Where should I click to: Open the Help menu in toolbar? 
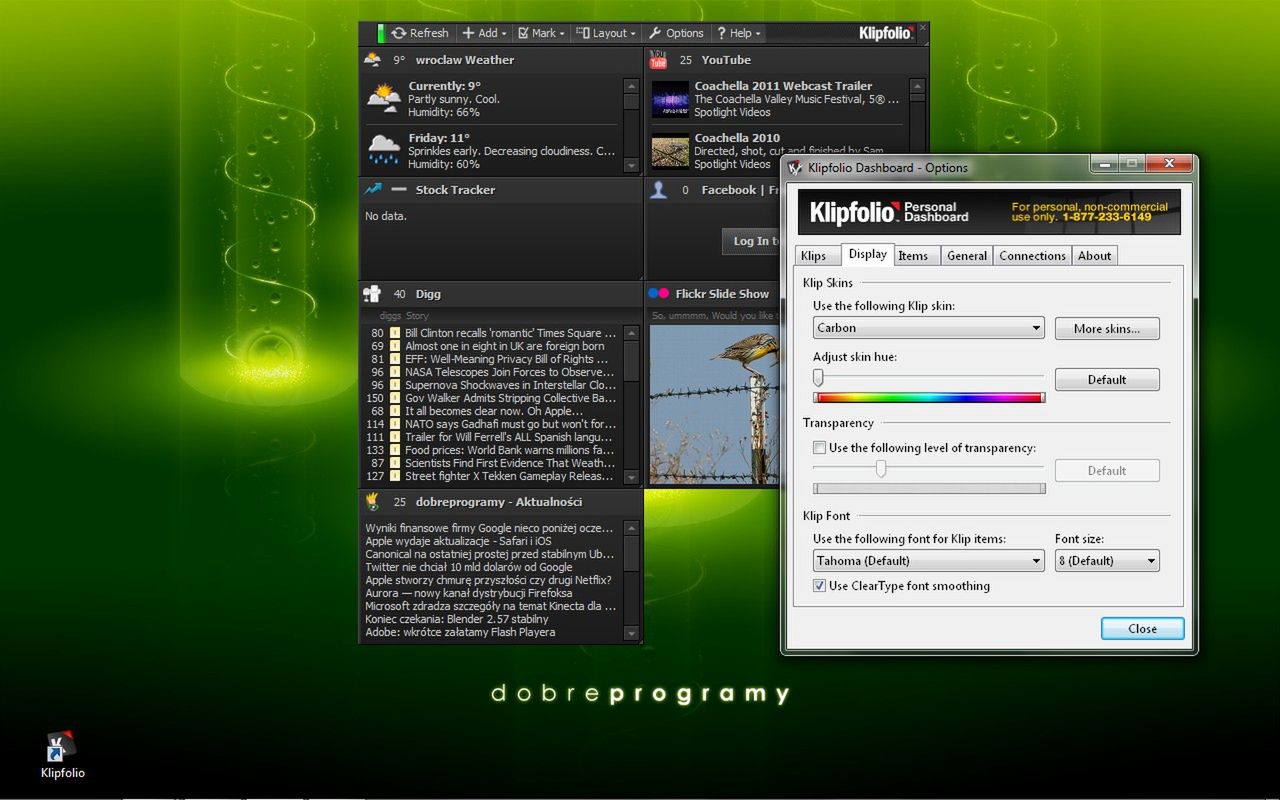pyautogui.click(x=739, y=33)
